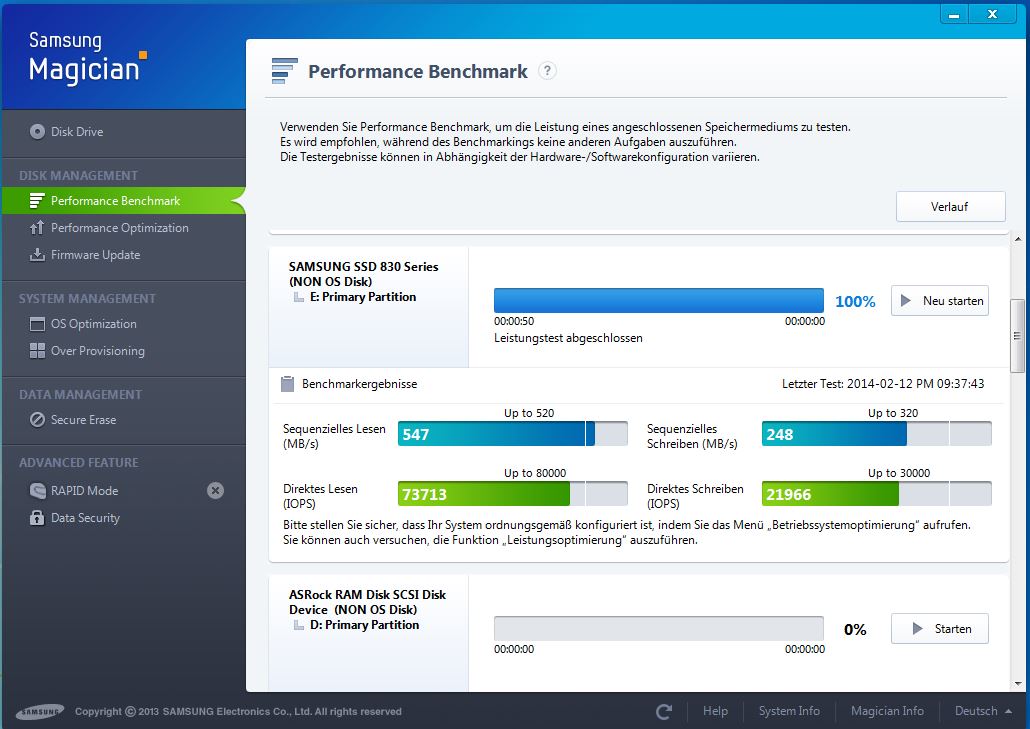Image resolution: width=1030 pixels, height=729 pixels.
Task: Open Secure Erase
Action: coord(123,420)
